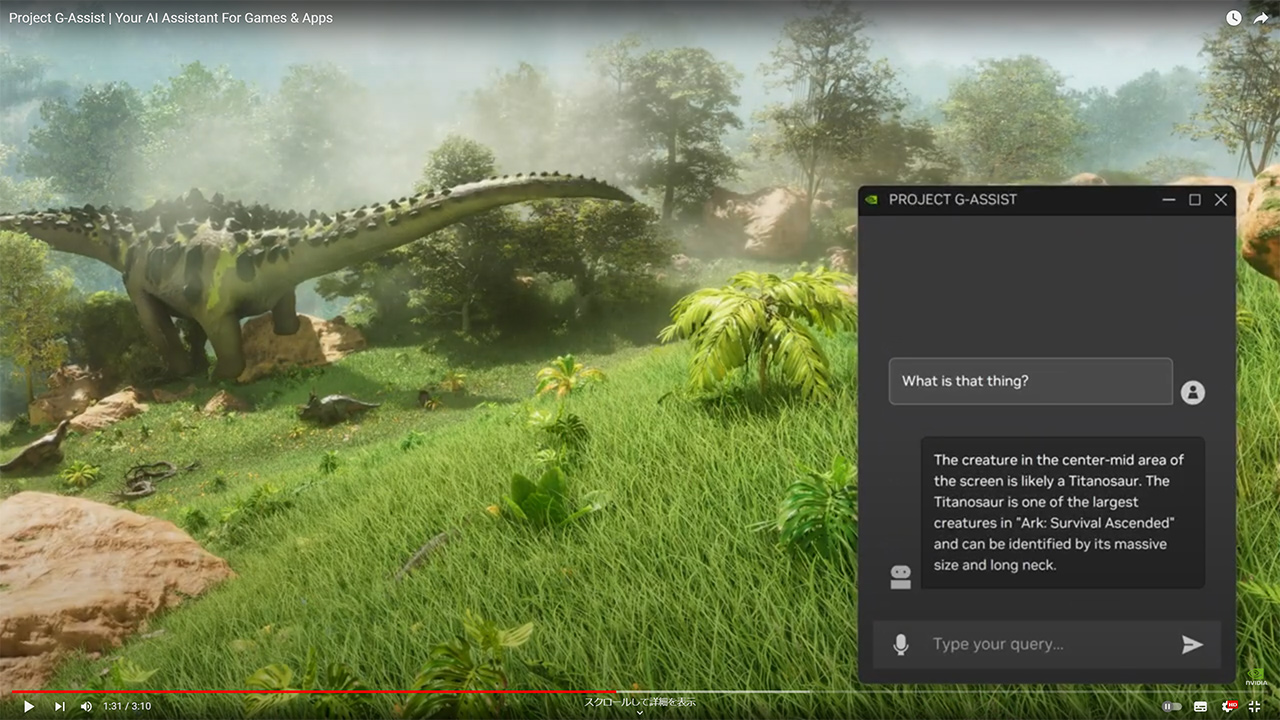
Task: Close the Project G-Assist window
Action: tap(1221, 200)
